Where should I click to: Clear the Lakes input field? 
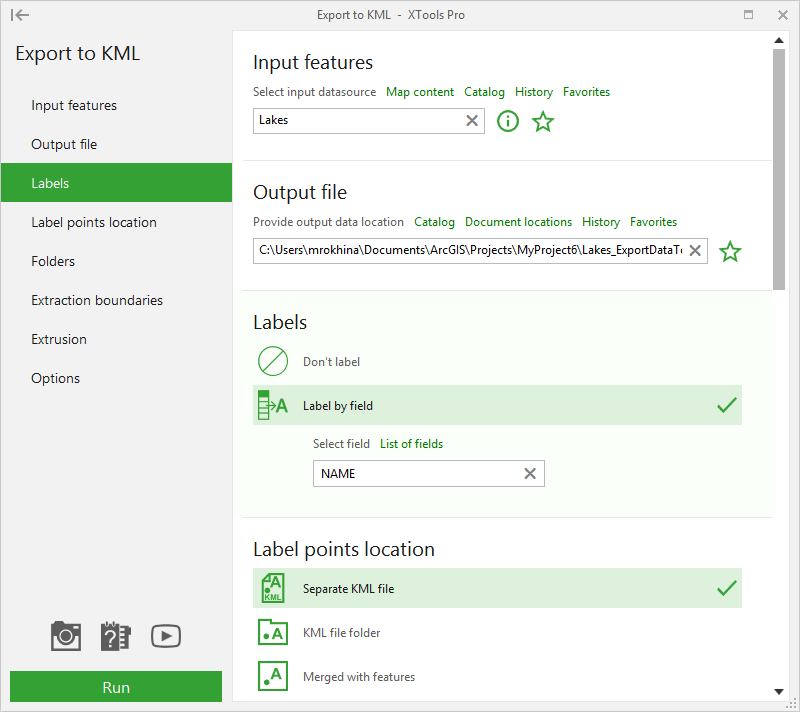tap(471, 120)
